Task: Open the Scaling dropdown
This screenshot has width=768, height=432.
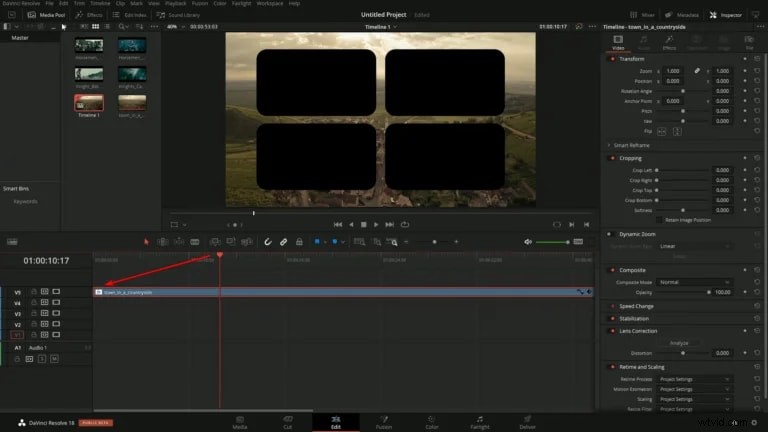Action: (694, 399)
